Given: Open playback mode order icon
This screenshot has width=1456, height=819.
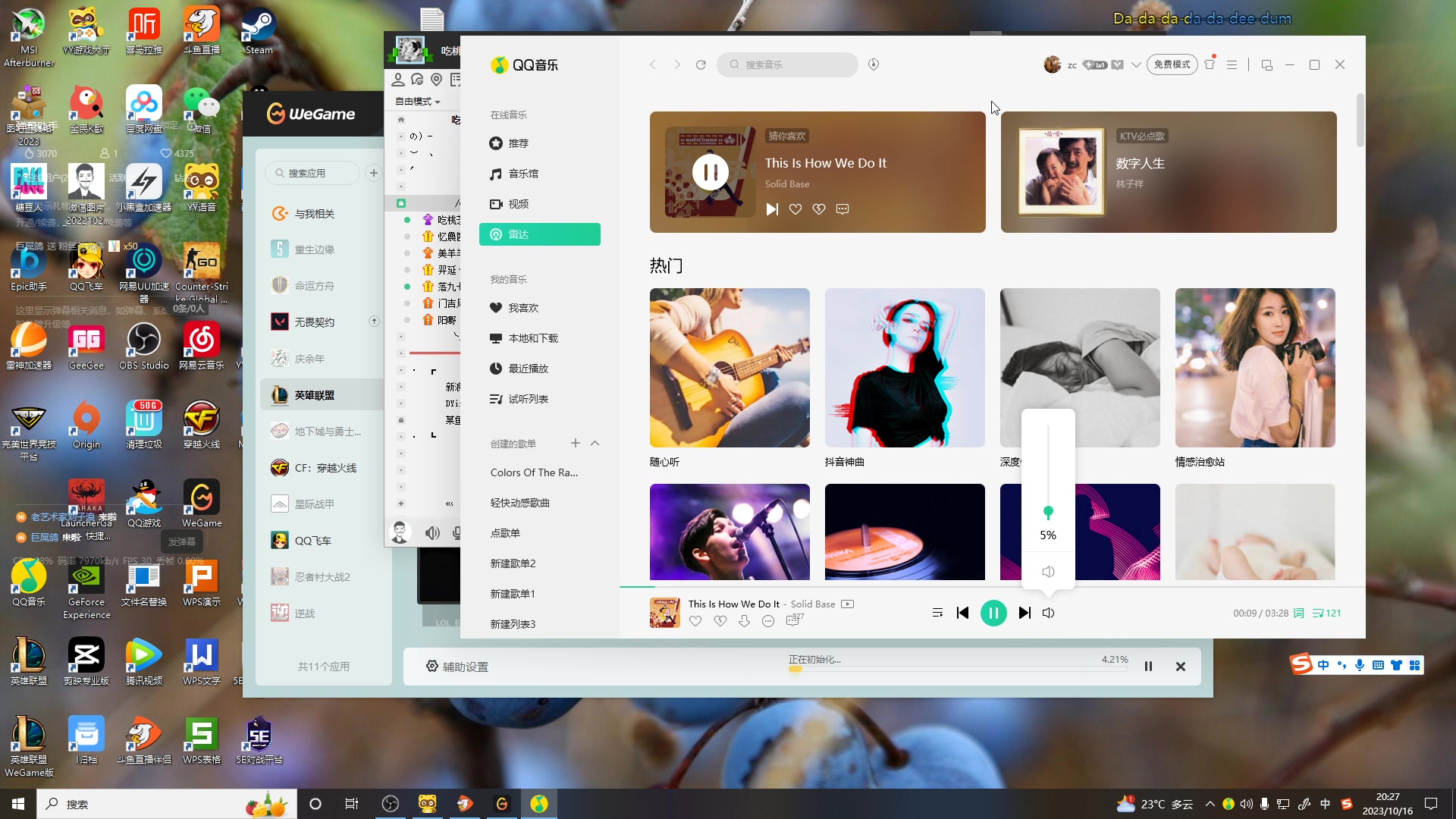Looking at the screenshot, I should pyautogui.click(x=937, y=613).
